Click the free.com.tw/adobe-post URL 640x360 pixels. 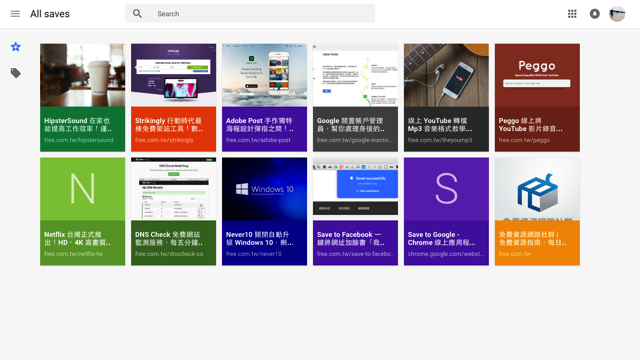click(x=258, y=140)
